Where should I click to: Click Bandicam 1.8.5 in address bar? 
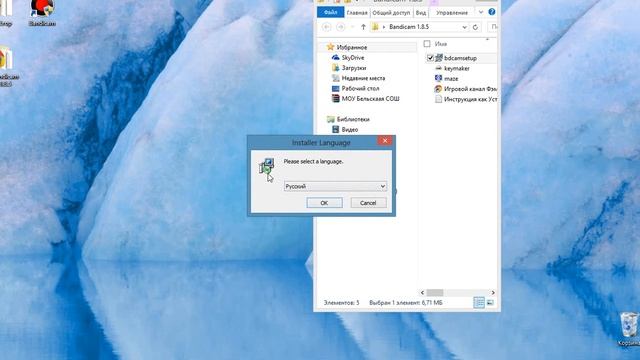tap(409, 27)
